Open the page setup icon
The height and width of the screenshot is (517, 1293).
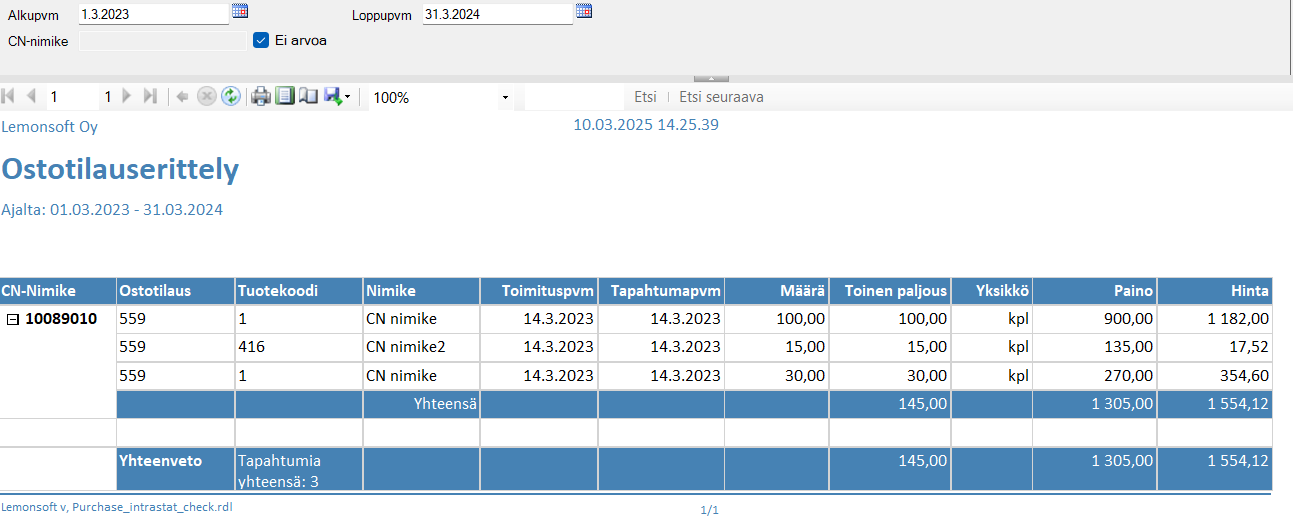point(308,97)
